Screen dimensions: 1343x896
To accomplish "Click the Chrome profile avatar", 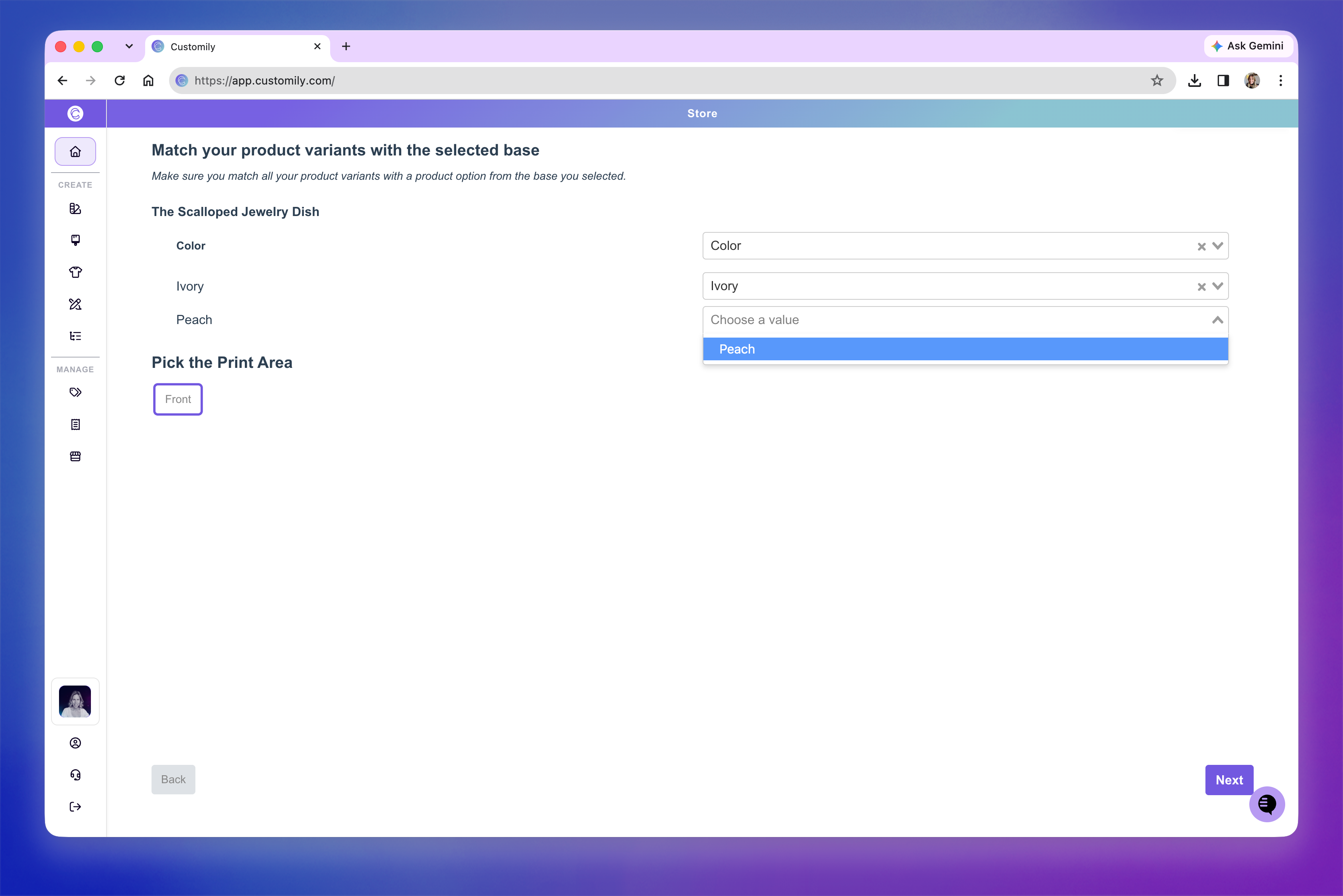I will (x=1252, y=81).
